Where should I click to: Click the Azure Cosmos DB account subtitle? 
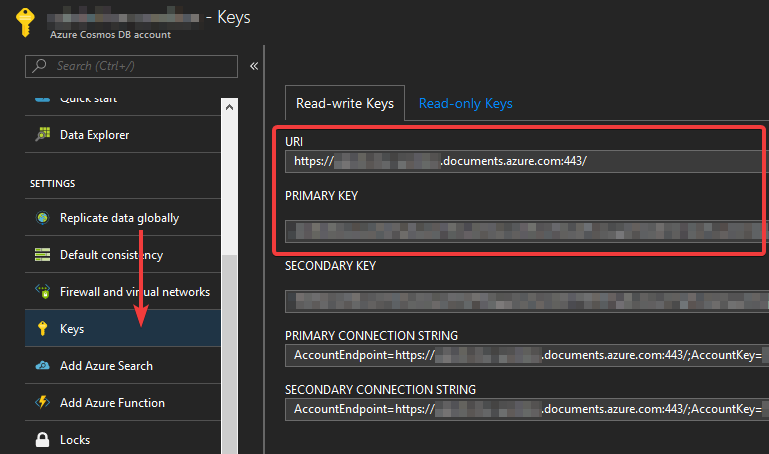(x=110, y=35)
